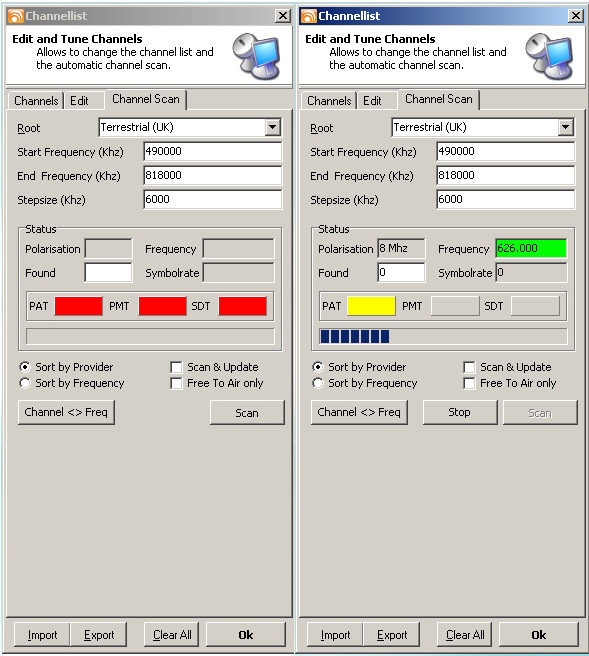
Task: Open the Edit tab in right window
Action: click(x=372, y=101)
